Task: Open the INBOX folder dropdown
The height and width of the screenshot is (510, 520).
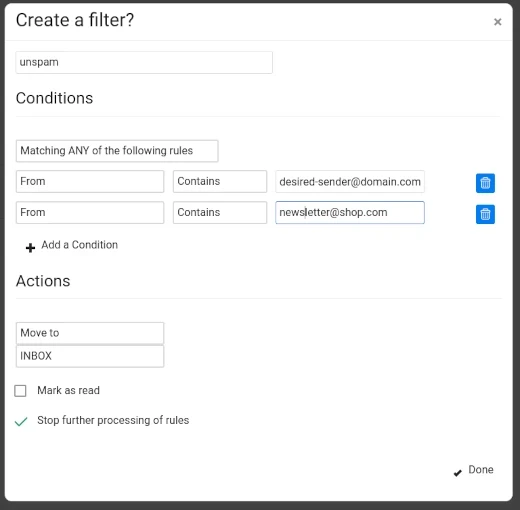Action: (90, 356)
